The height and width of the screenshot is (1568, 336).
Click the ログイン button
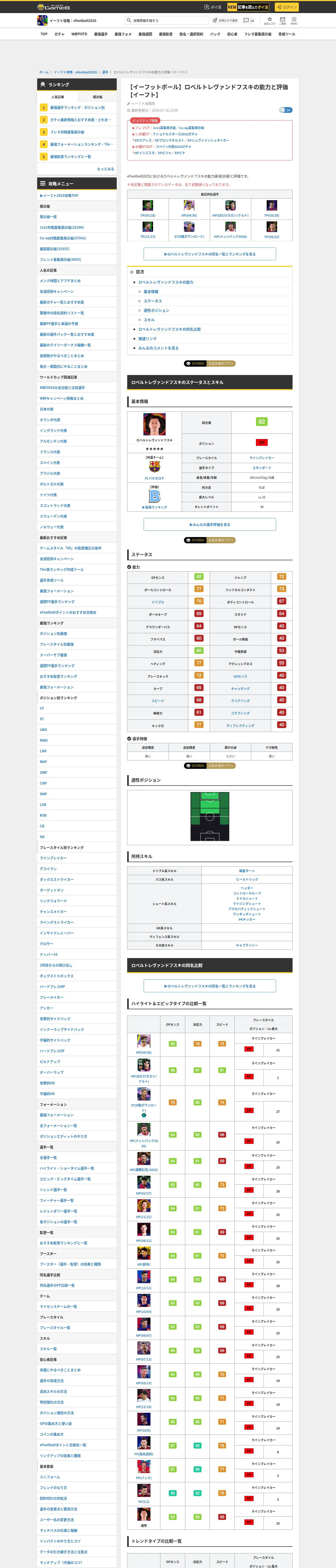286,7
